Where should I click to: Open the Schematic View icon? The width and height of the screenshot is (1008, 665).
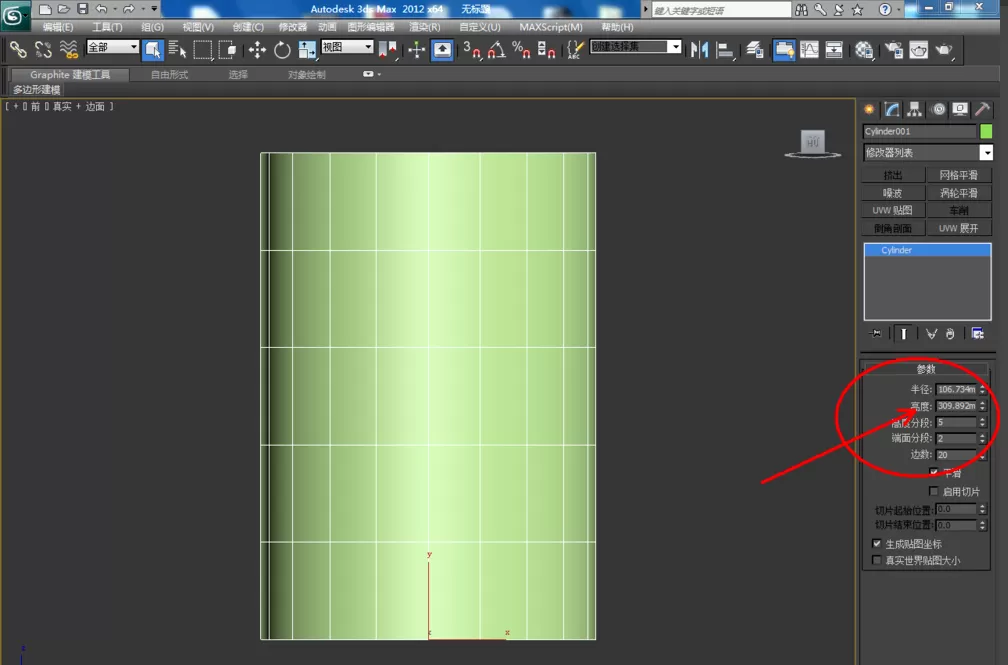834,50
